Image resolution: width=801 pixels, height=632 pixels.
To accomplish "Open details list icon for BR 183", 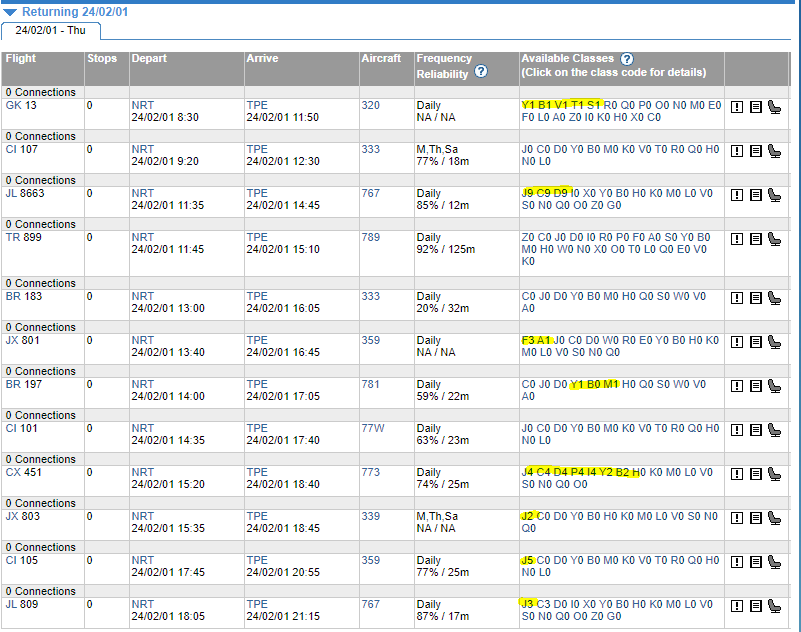I will coord(756,298).
